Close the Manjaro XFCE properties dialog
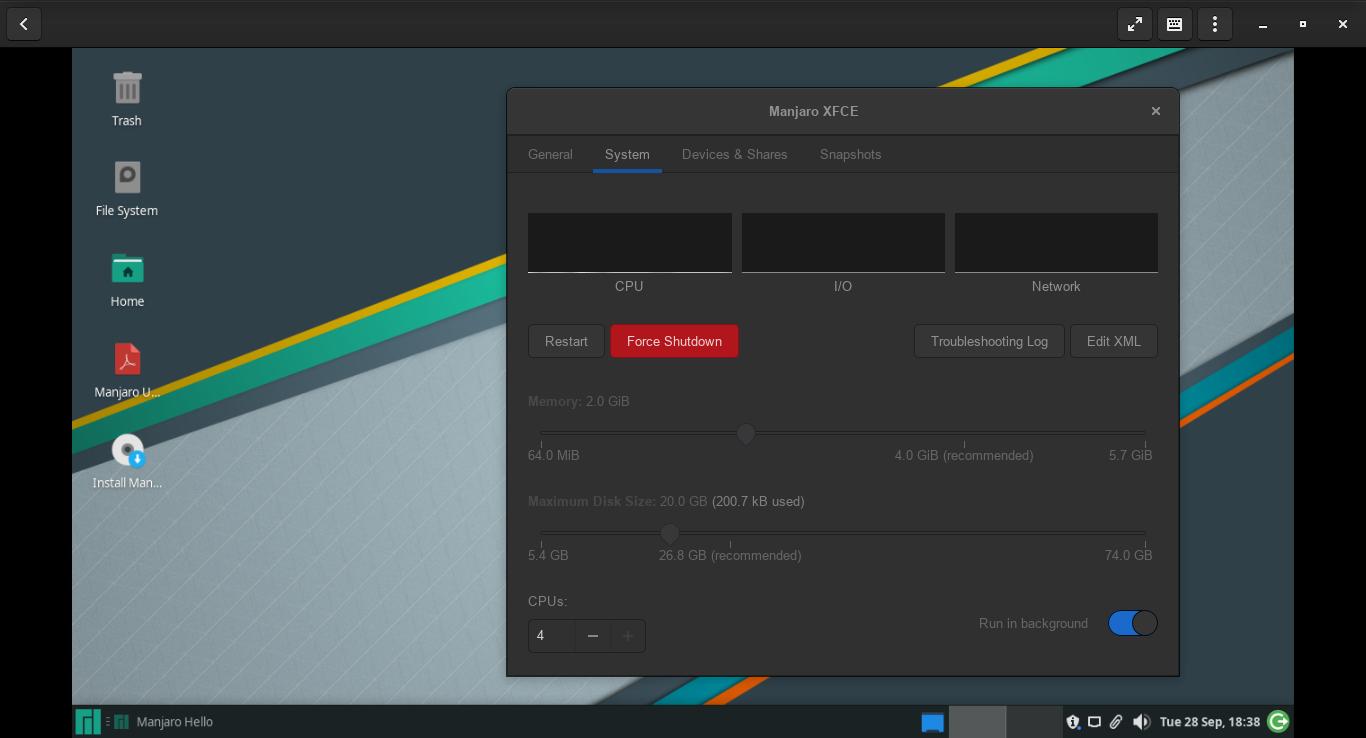The height and width of the screenshot is (738, 1366). [x=1156, y=111]
